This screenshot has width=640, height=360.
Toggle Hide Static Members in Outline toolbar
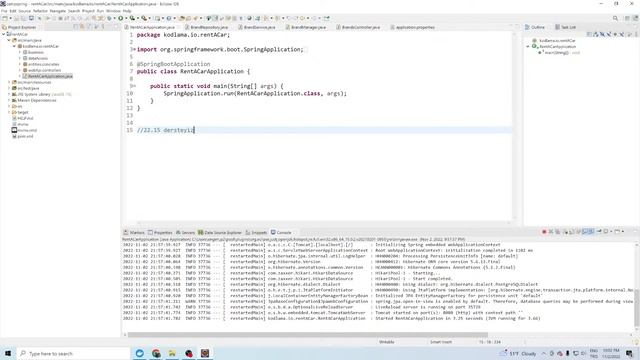click(x=609, y=34)
